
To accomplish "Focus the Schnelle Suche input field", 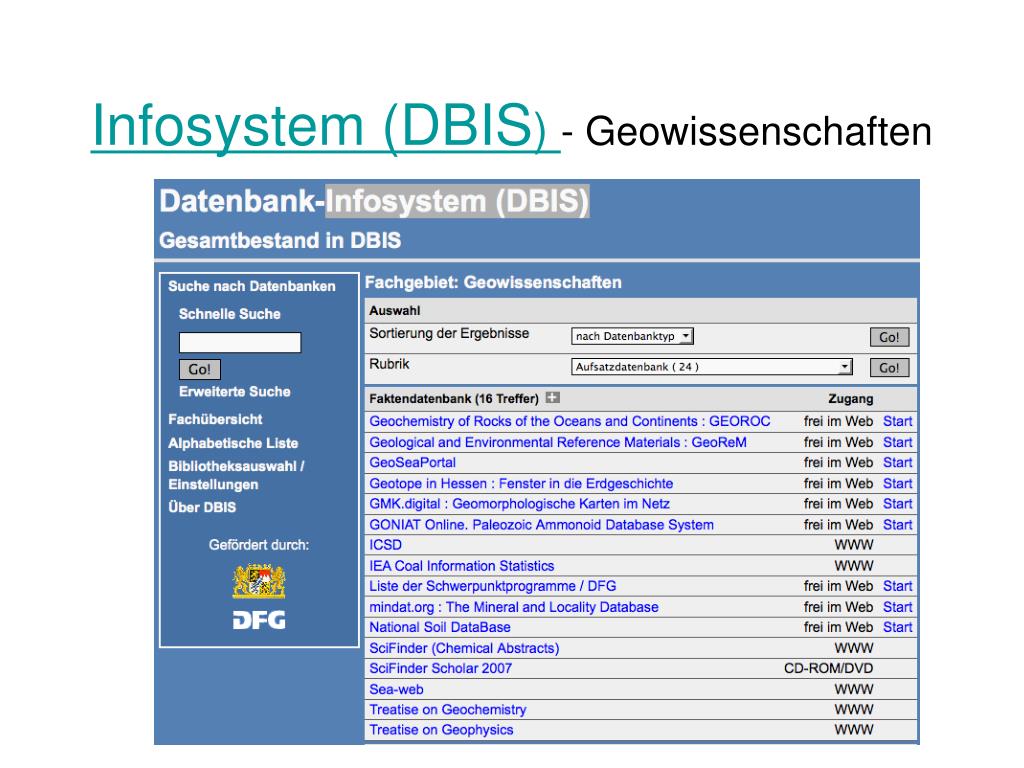I will (240, 342).
